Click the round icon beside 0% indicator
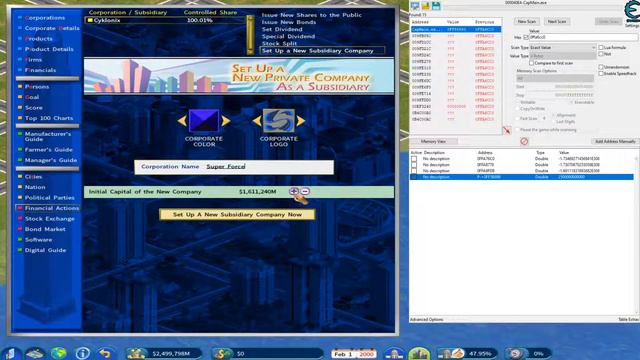 (516, 353)
